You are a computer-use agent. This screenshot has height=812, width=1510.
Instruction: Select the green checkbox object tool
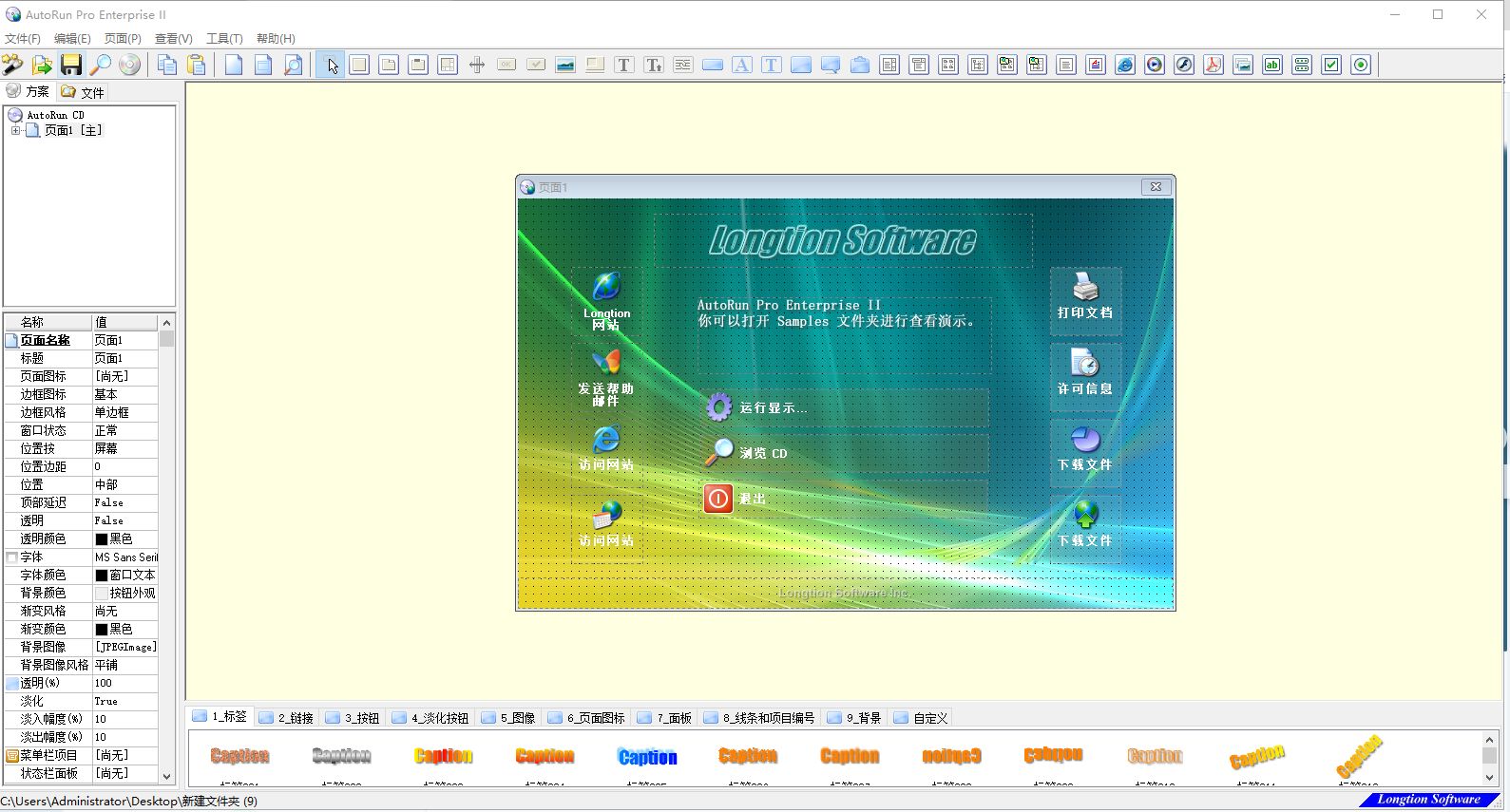[x=1331, y=65]
